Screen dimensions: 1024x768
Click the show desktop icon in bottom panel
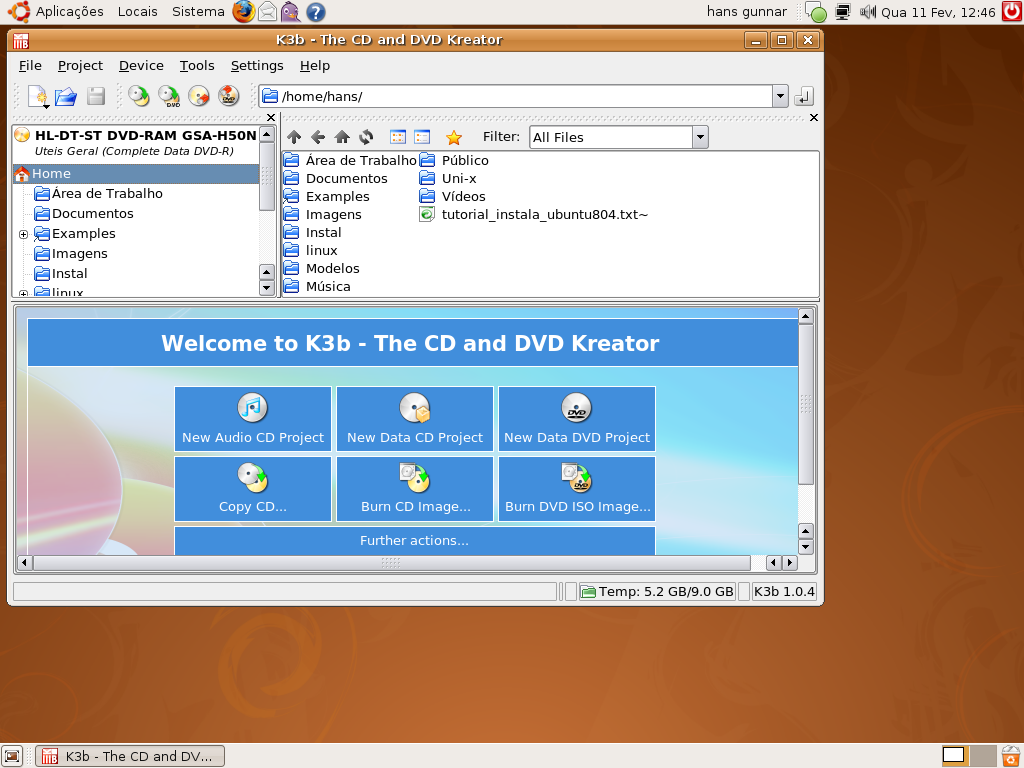(12, 756)
